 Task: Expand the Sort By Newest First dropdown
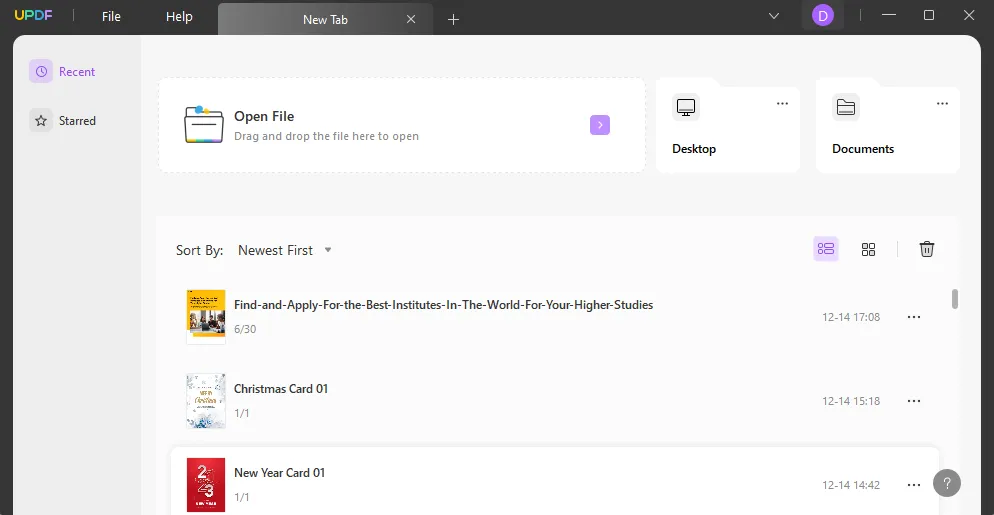coord(285,250)
